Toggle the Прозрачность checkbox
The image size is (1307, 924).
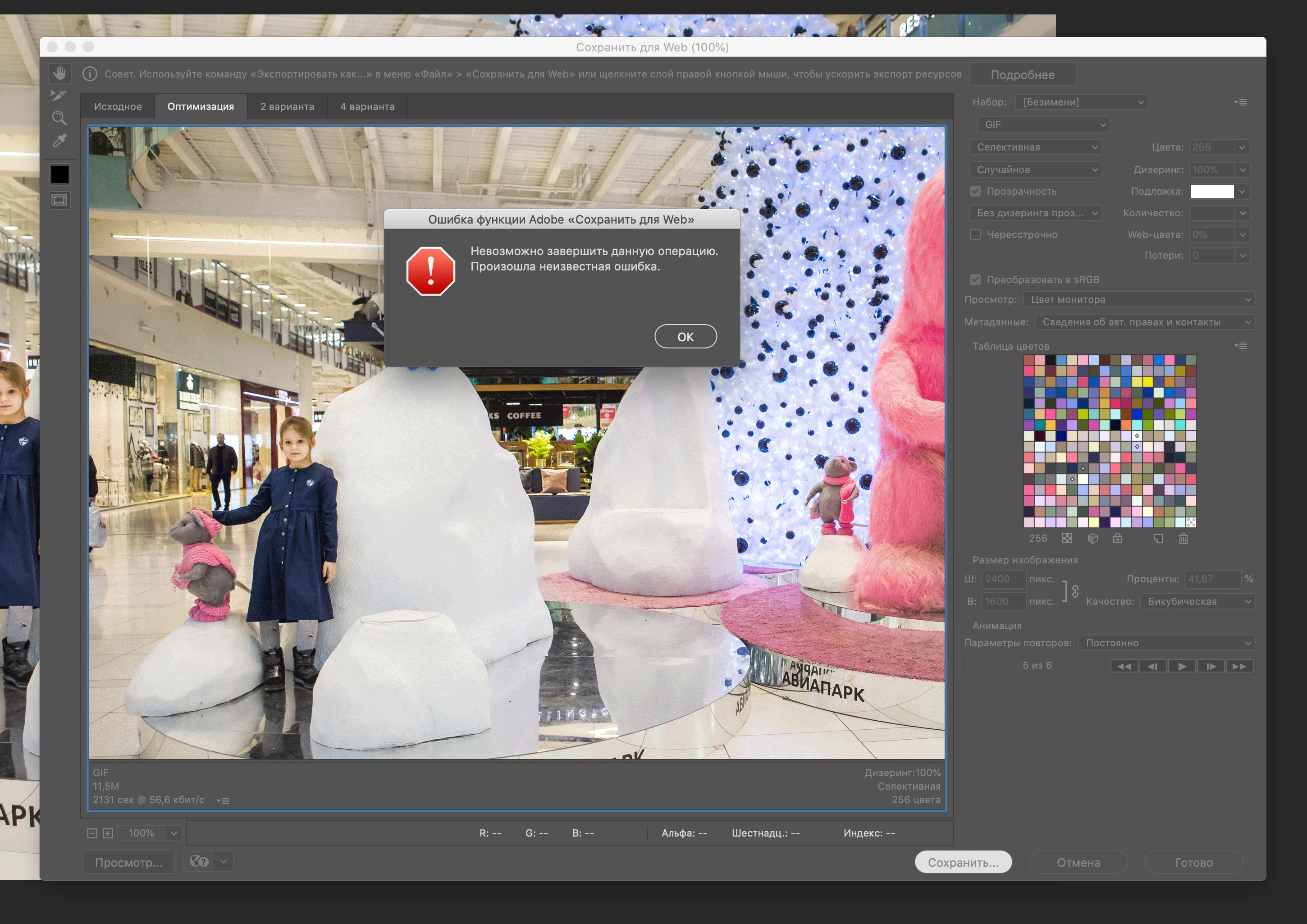click(x=975, y=191)
